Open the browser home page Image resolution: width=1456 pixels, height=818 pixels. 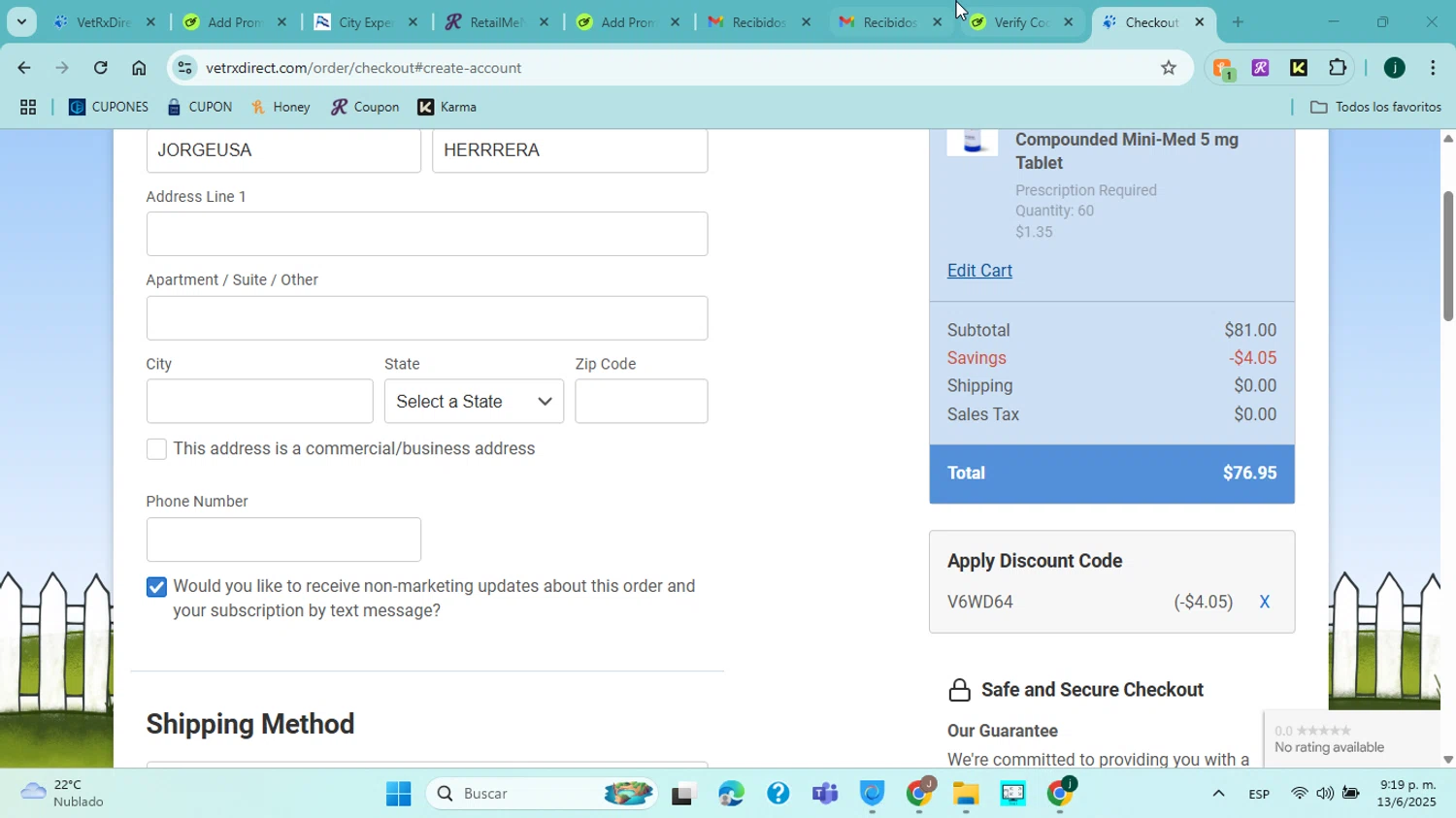point(139,68)
